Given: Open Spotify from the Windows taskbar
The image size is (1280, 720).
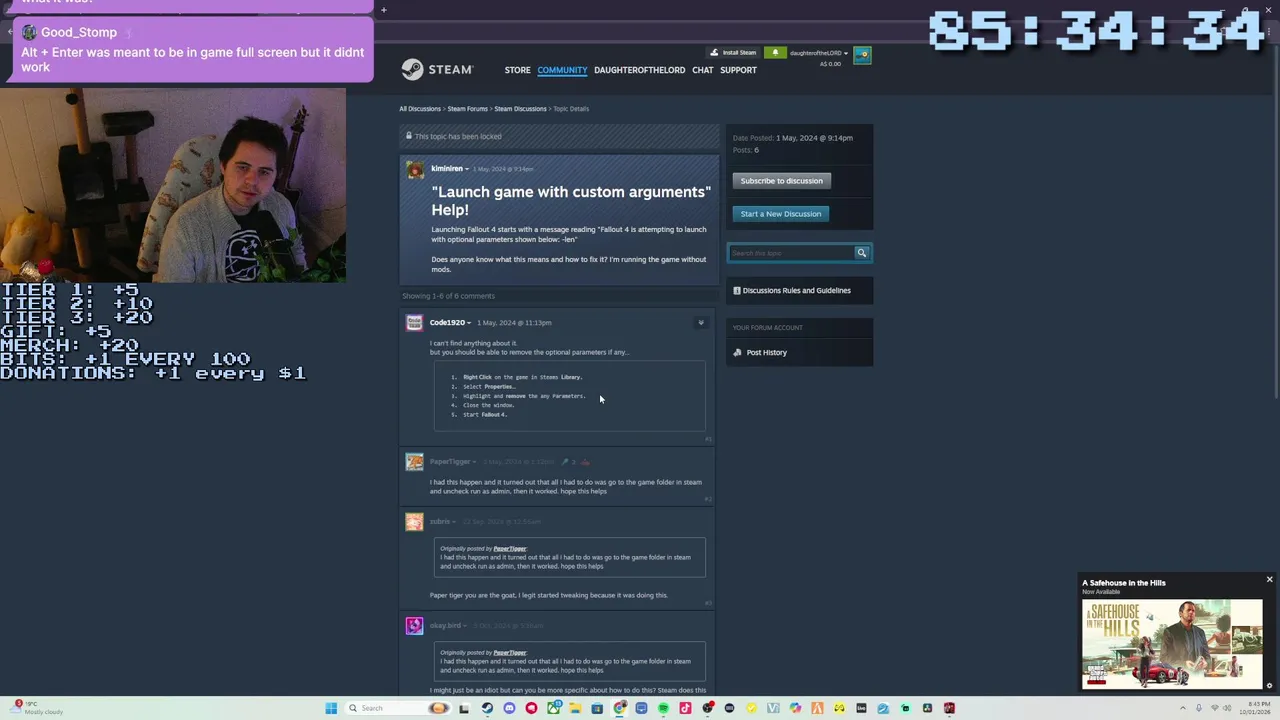Looking at the screenshot, I should (x=663, y=708).
